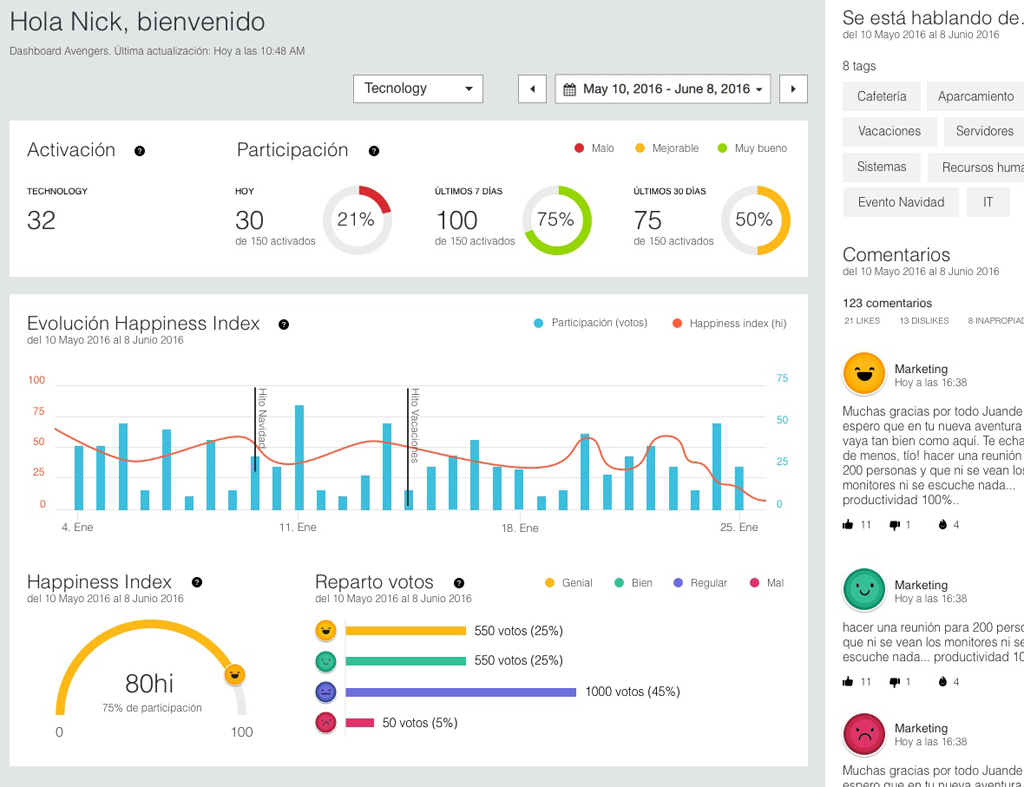Toggle the Happiness index (hi) series
Image resolution: width=1024 pixels, height=787 pixels.
pyautogui.click(x=729, y=323)
